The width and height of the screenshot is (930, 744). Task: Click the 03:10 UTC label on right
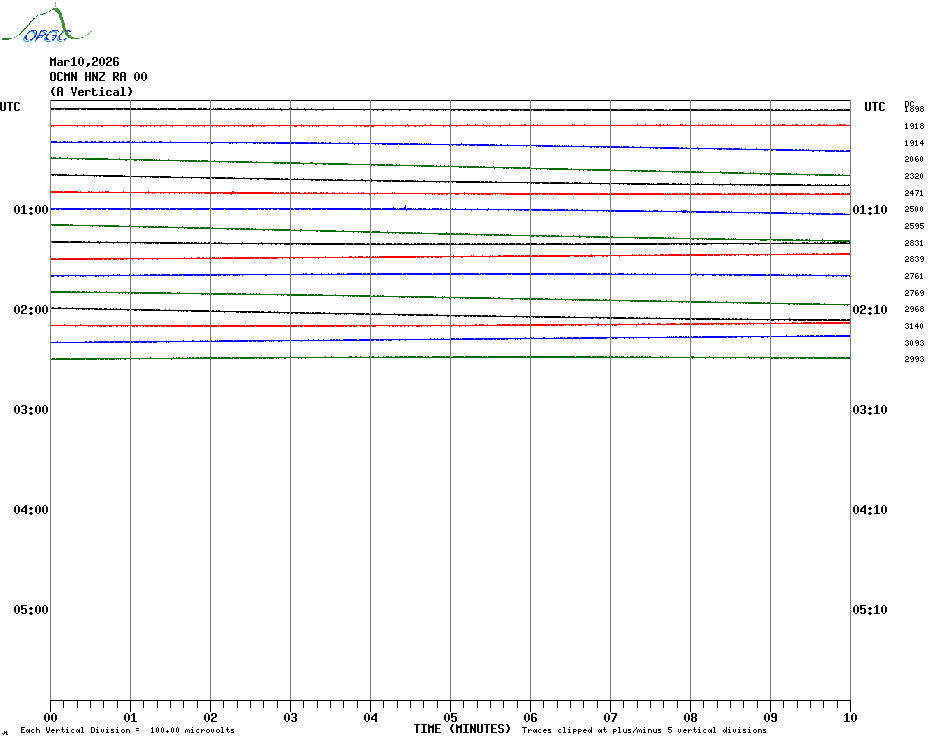coord(870,410)
